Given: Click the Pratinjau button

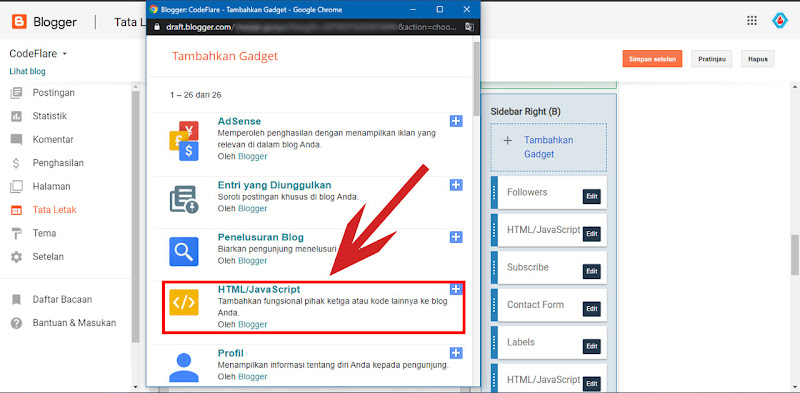Looking at the screenshot, I should coord(712,59).
